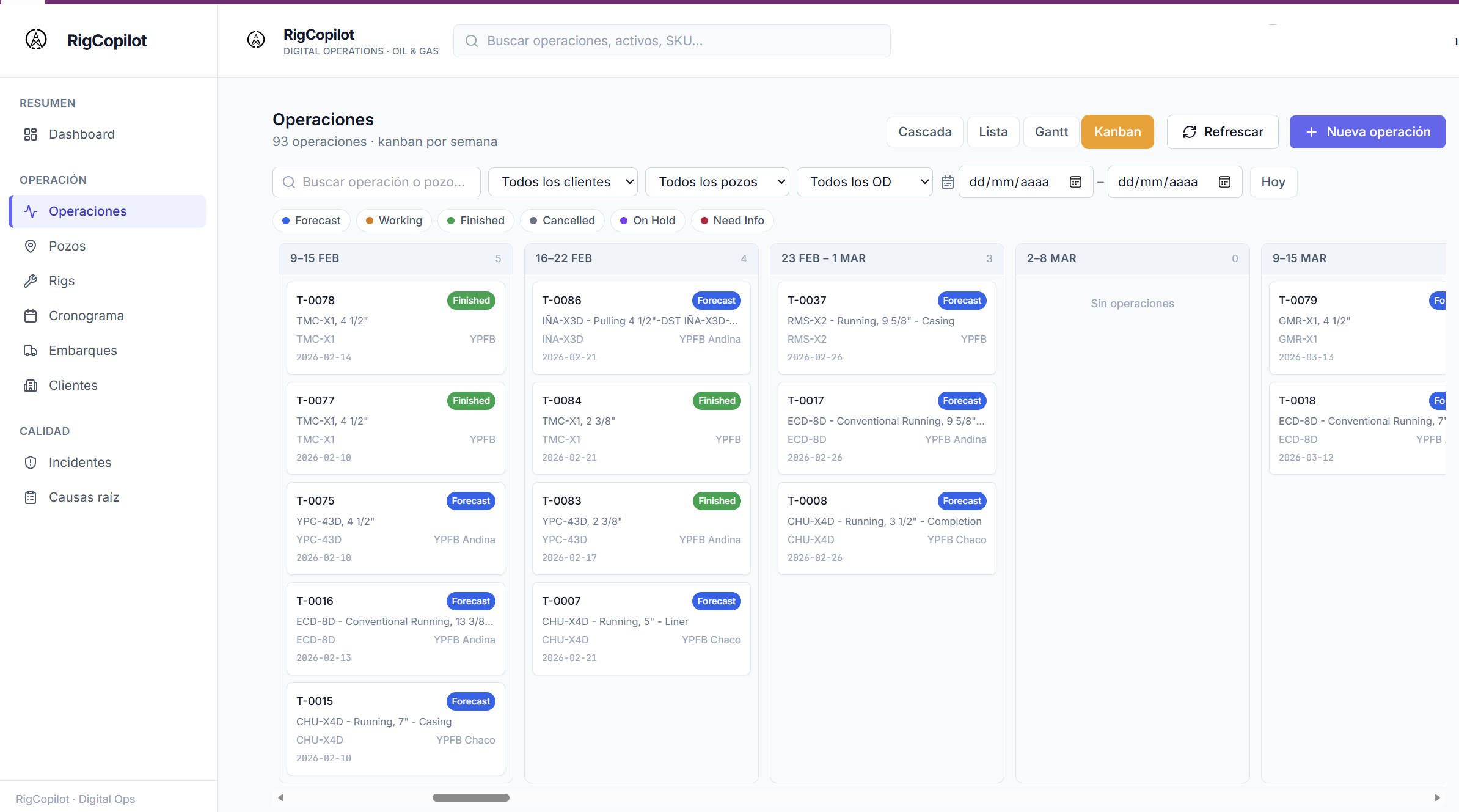The width and height of the screenshot is (1459, 812).
Task: Click the 9–15 FEB column header
Action: 396,258
